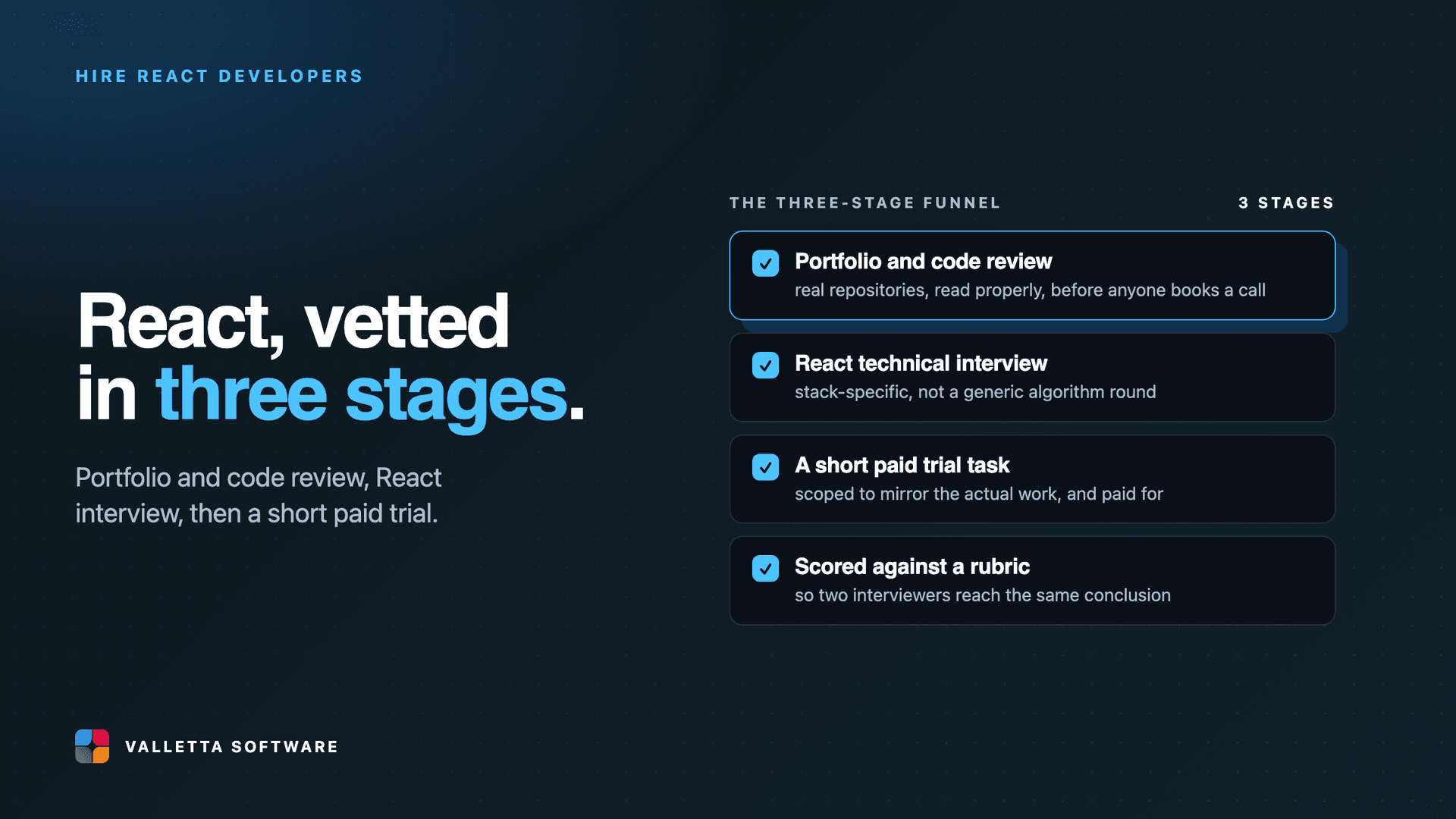1456x819 pixels.
Task: Toggle the short paid trial task checkbox
Action: 765,467
